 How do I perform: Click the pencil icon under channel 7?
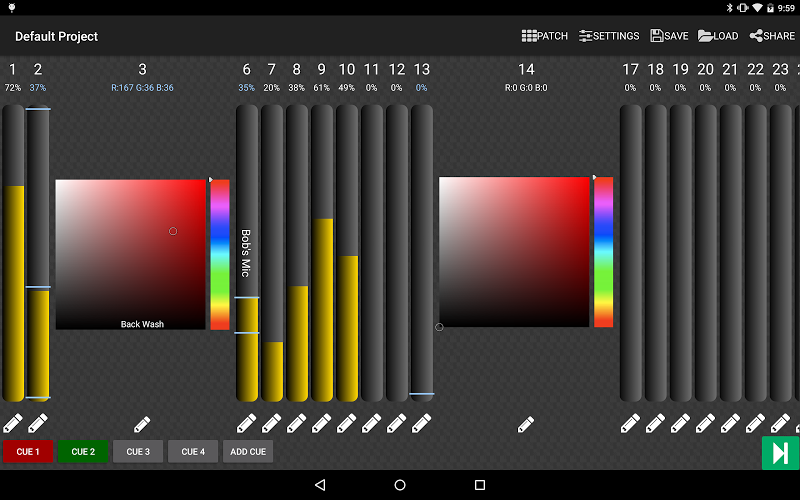pyautogui.click(x=271, y=423)
